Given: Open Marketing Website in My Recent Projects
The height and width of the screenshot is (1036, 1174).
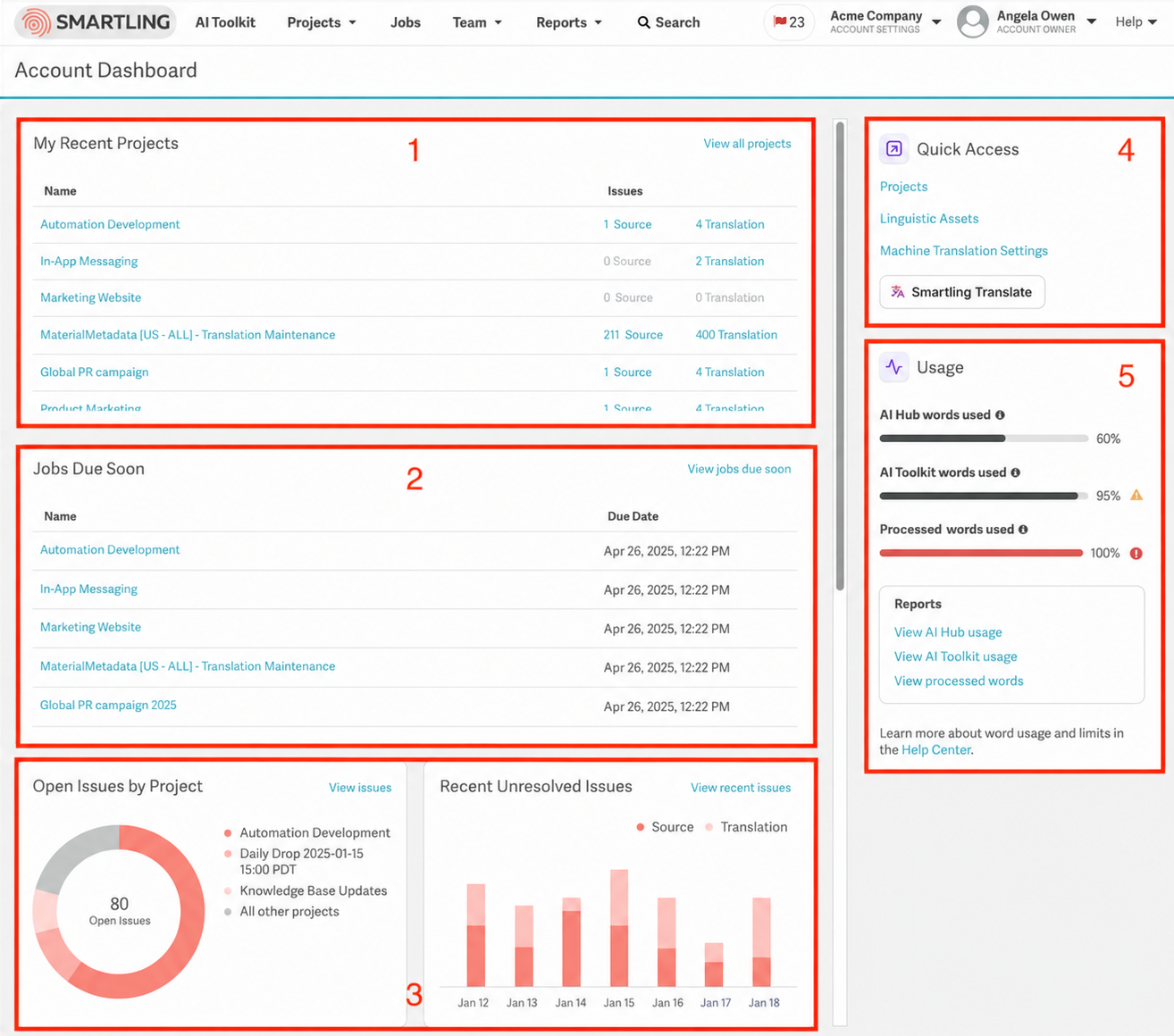Looking at the screenshot, I should point(90,297).
